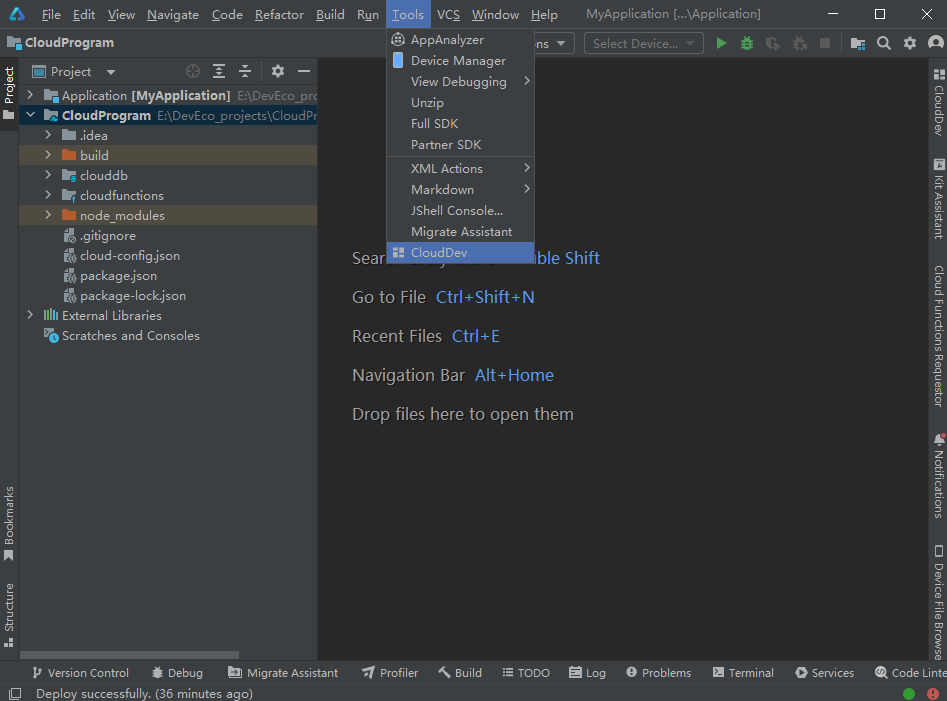Open Search Everywhere magnifier icon

point(884,43)
